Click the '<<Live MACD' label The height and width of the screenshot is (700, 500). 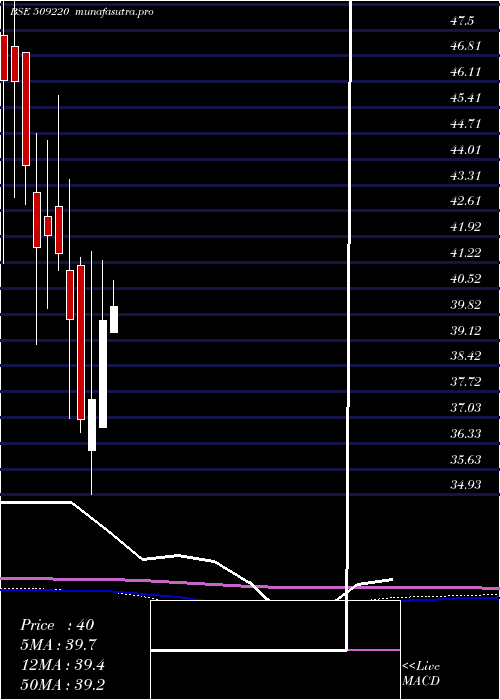[421, 673]
